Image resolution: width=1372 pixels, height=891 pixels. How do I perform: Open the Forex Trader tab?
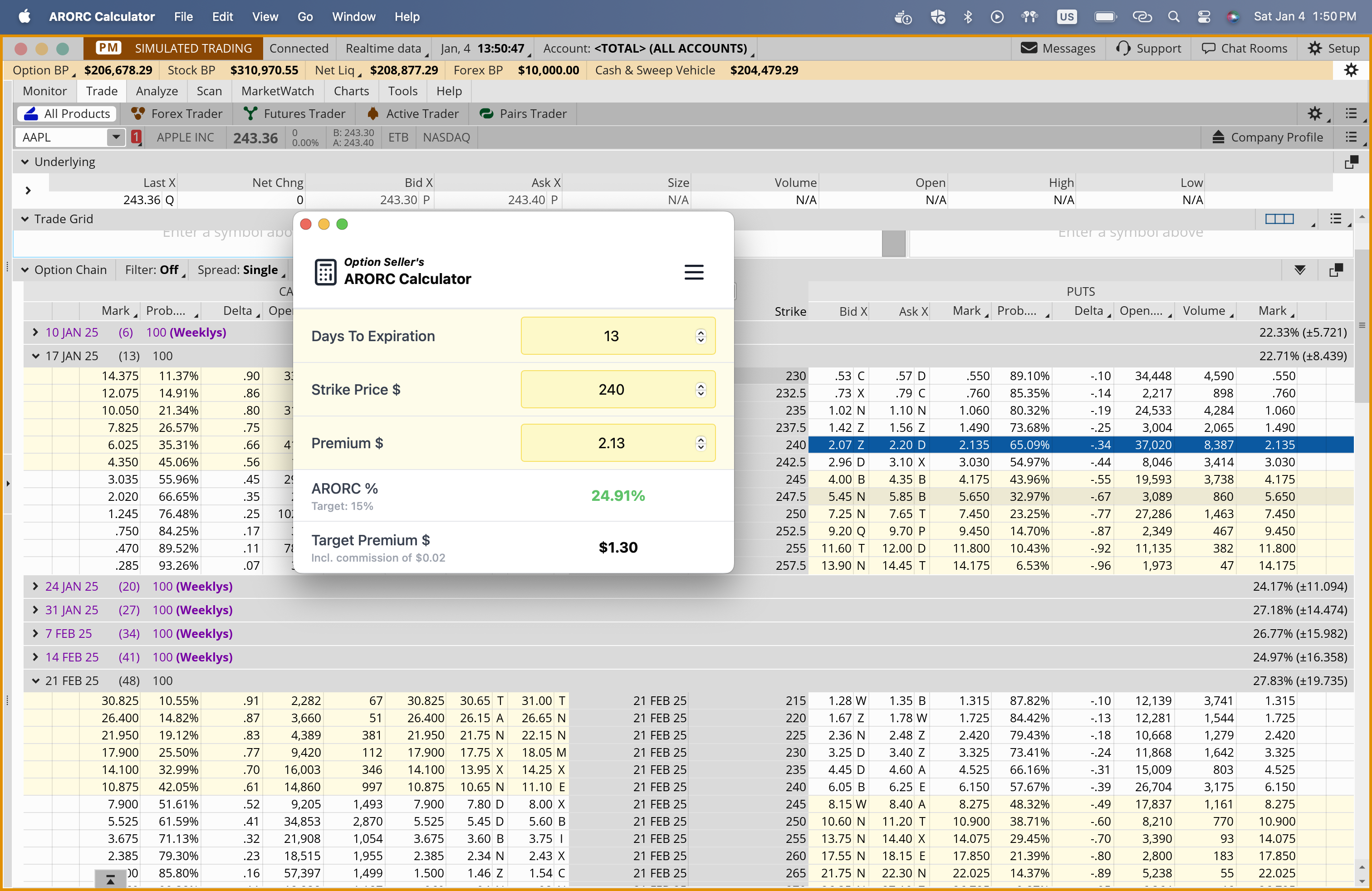(x=177, y=113)
